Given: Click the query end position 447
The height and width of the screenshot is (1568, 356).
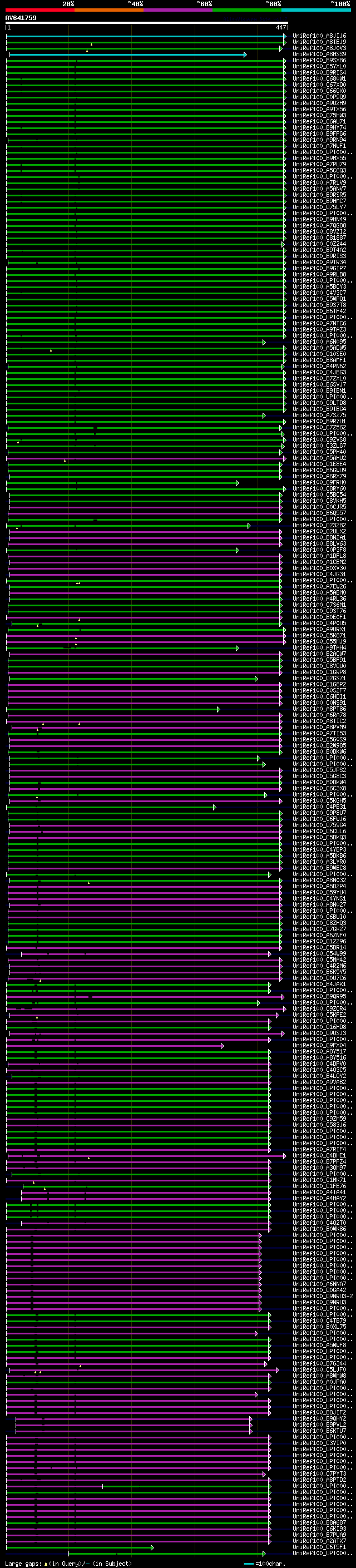Looking at the screenshot, I should pyautogui.click(x=280, y=27).
